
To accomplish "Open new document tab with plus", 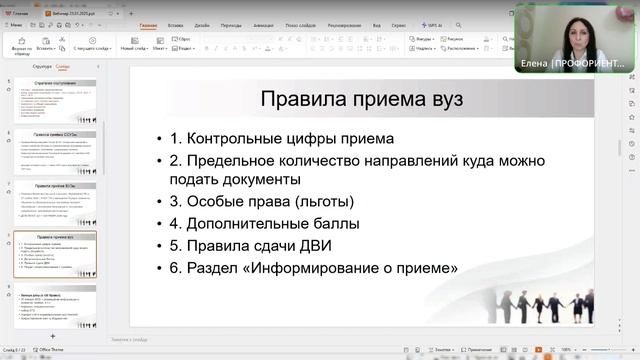I will (131, 13).
